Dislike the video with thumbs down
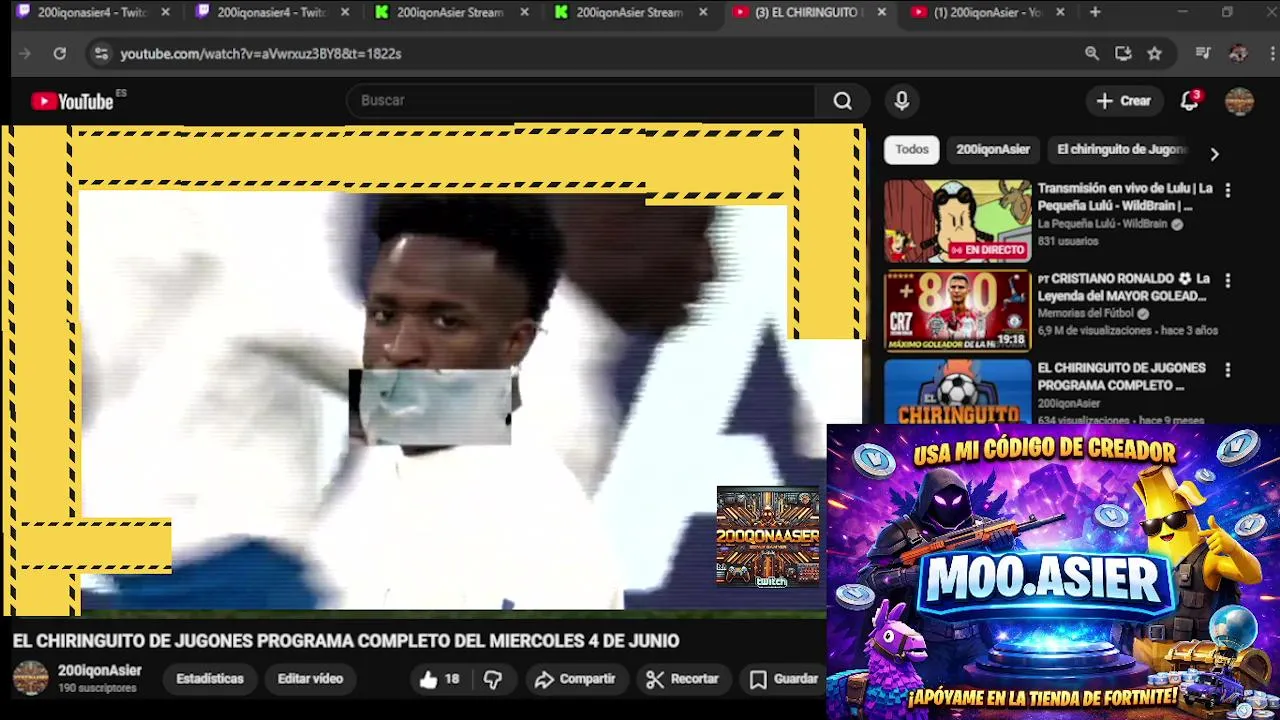 493,680
